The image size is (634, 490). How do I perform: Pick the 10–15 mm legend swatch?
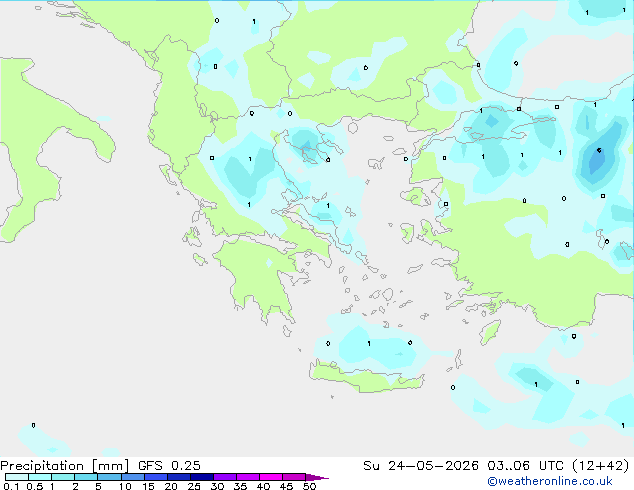tap(132, 477)
